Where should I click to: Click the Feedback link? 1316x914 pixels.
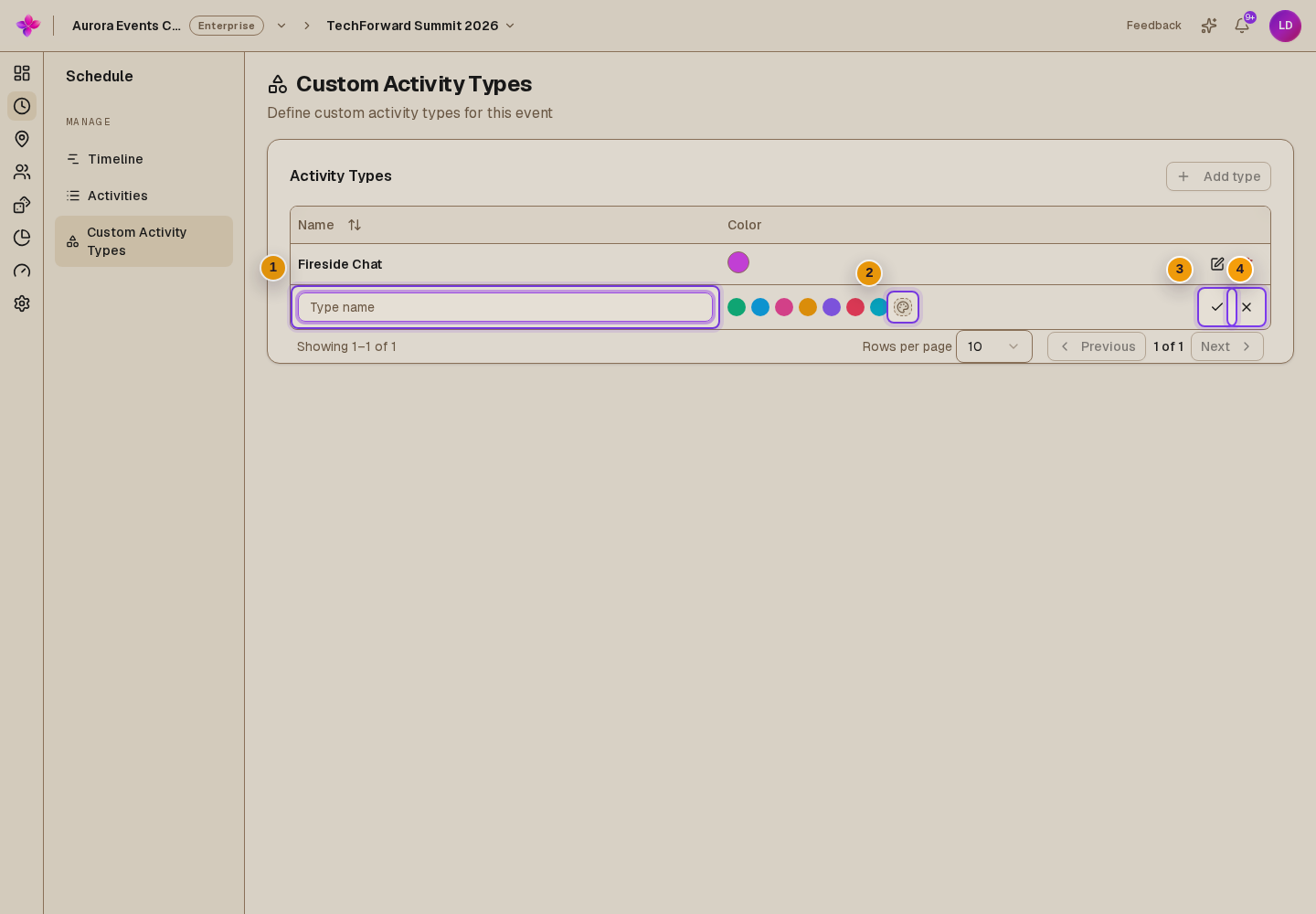(x=1153, y=26)
